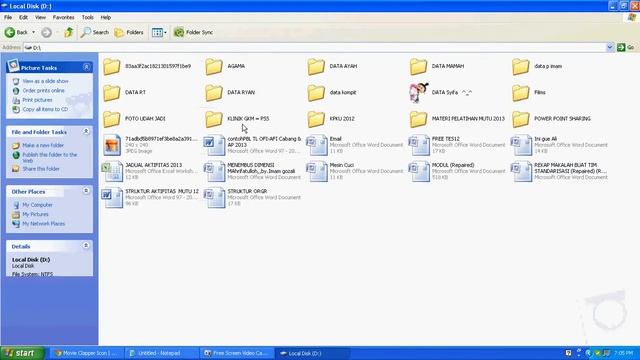The height and width of the screenshot is (360, 640).
Task: Select the DATA MAMAH folder icon
Action: tap(418, 67)
